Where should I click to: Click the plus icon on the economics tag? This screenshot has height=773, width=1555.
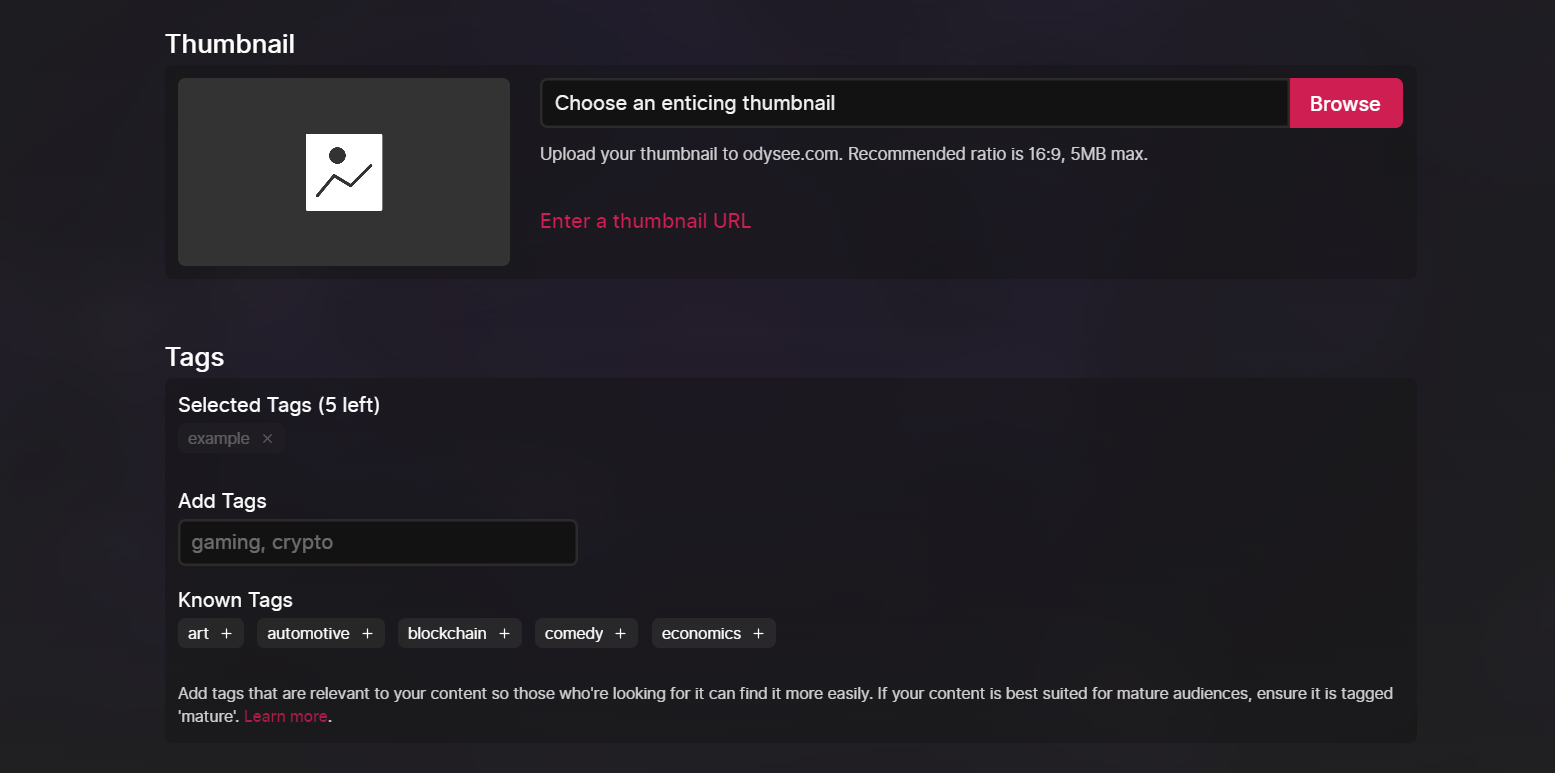[x=758, y=634]
